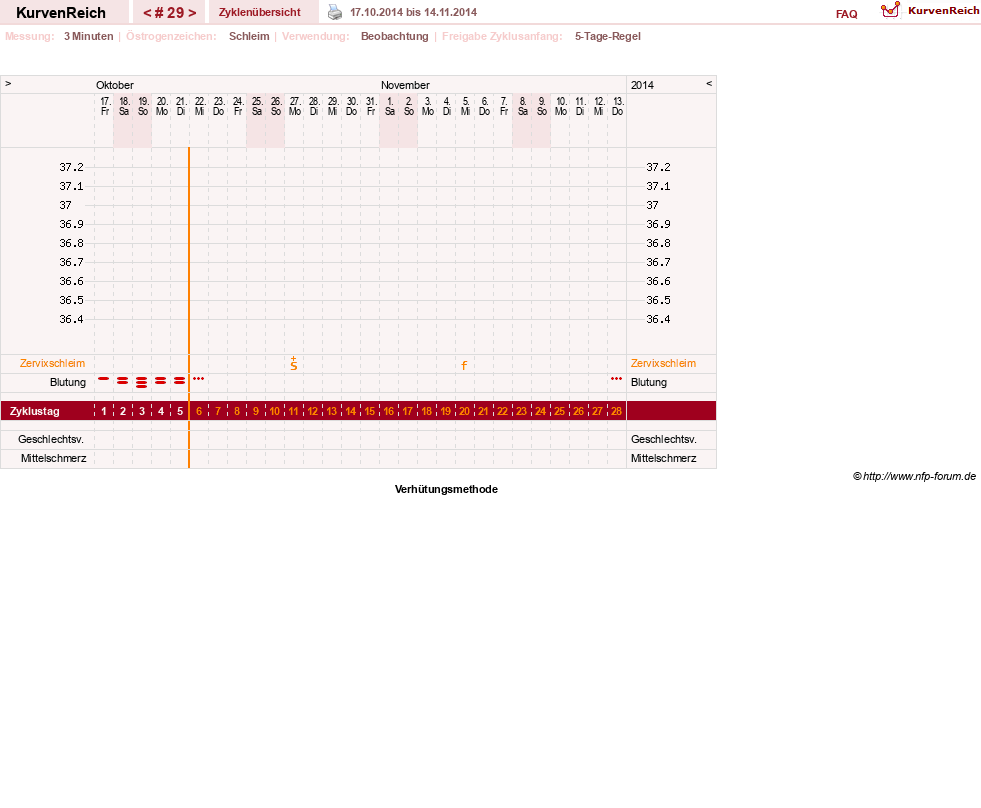Click the date range 17.10.2014 bis 14.11.2014
981x808 pixels.
414,13
